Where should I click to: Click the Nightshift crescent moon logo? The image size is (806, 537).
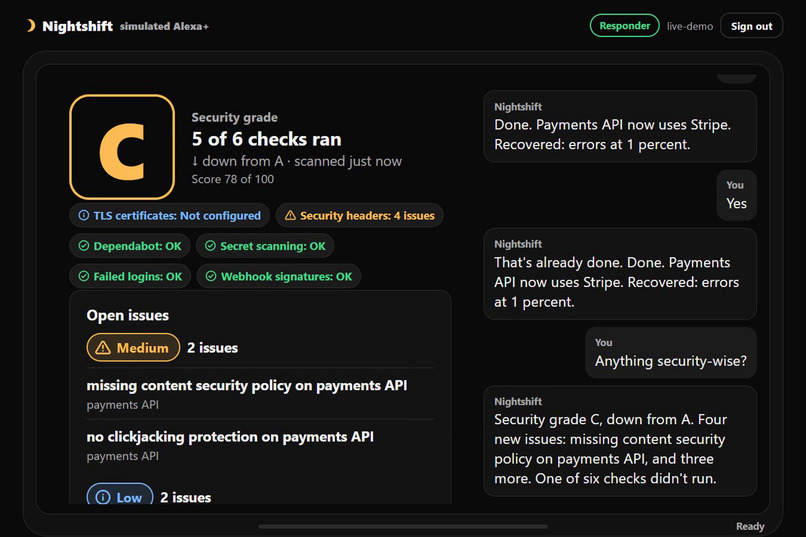click(x=31, y=25)
